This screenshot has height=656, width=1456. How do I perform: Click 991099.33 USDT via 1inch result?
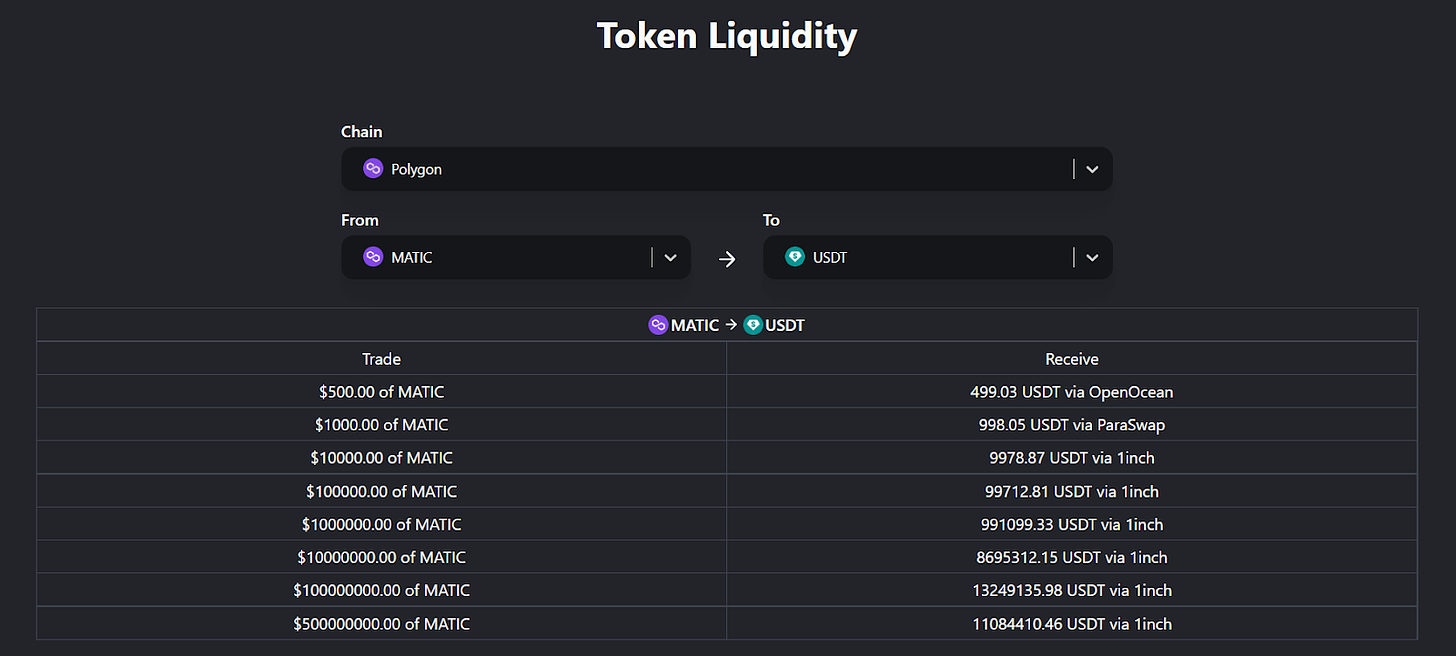coord(1072,524)
